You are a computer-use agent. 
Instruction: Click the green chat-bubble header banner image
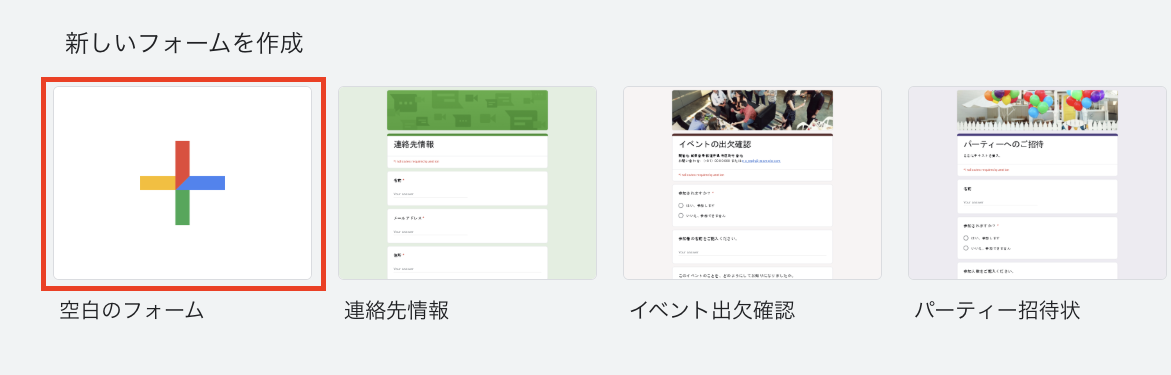point(468,111)
